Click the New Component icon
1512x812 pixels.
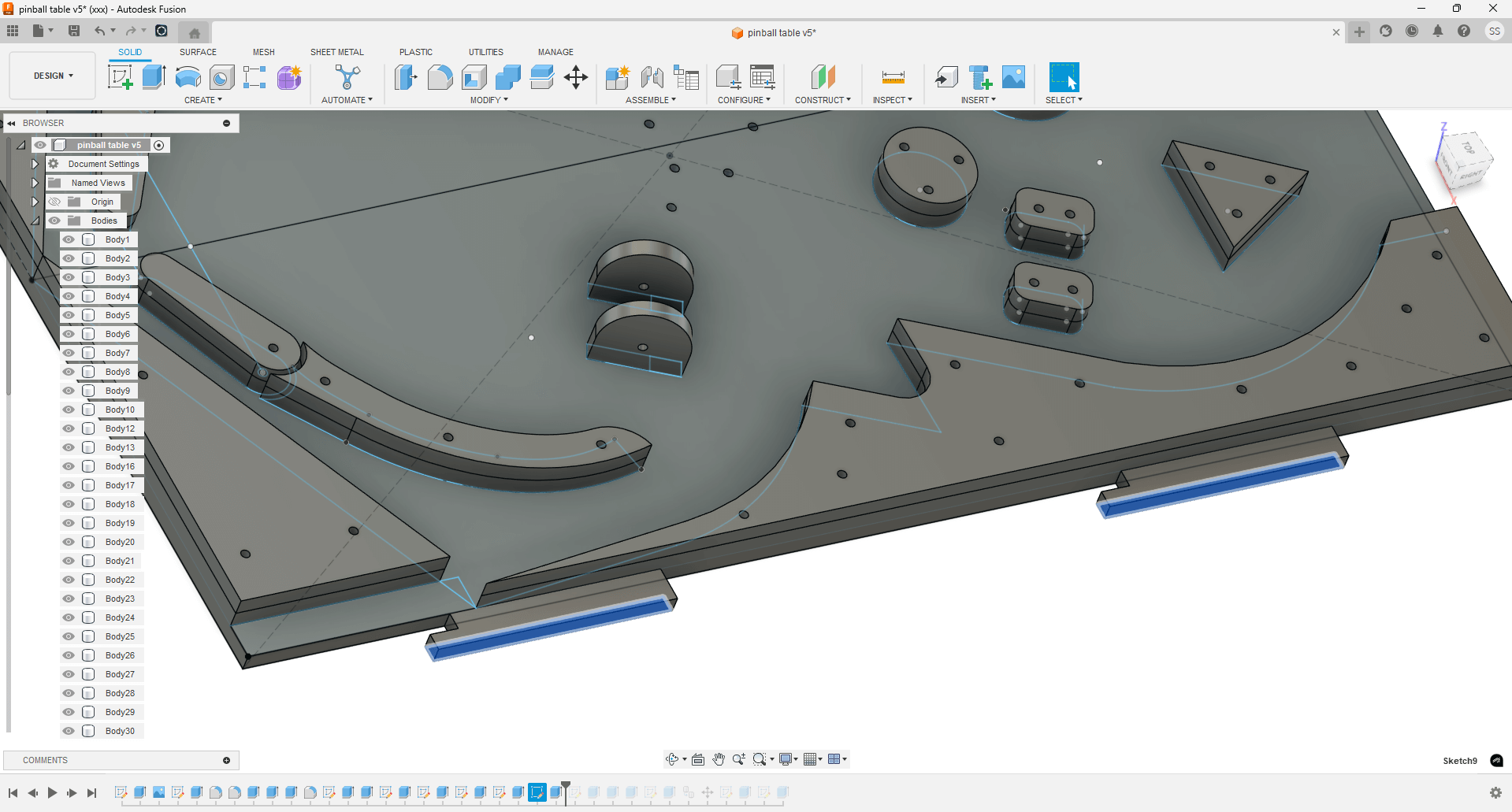(x=618, y=77)
